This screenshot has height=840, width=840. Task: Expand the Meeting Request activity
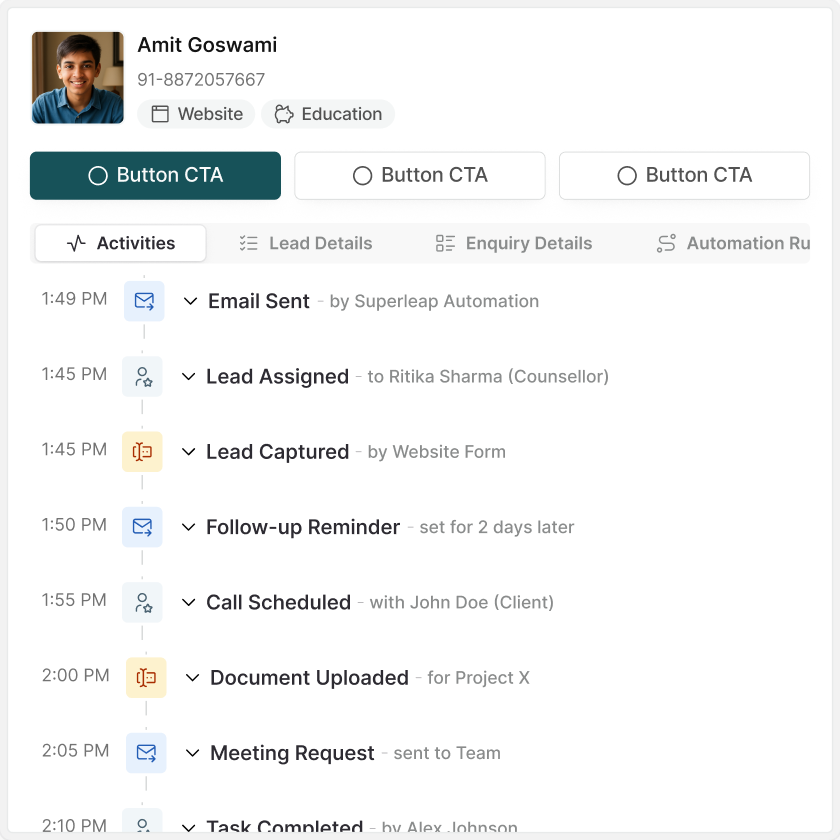(x=192, y=753)
